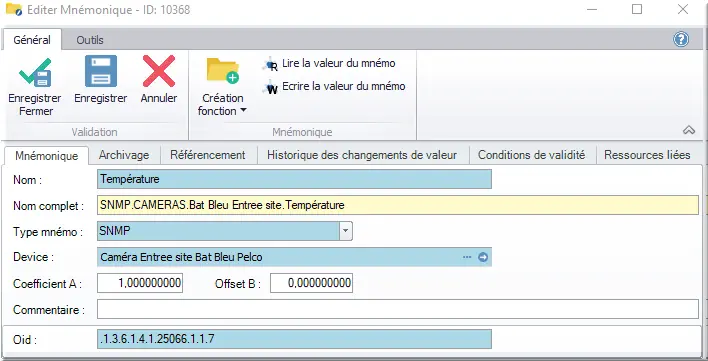This screenshot has height=361, width=708.
Task: Go to the Device using the arrow icon
Action: [483, 257]
